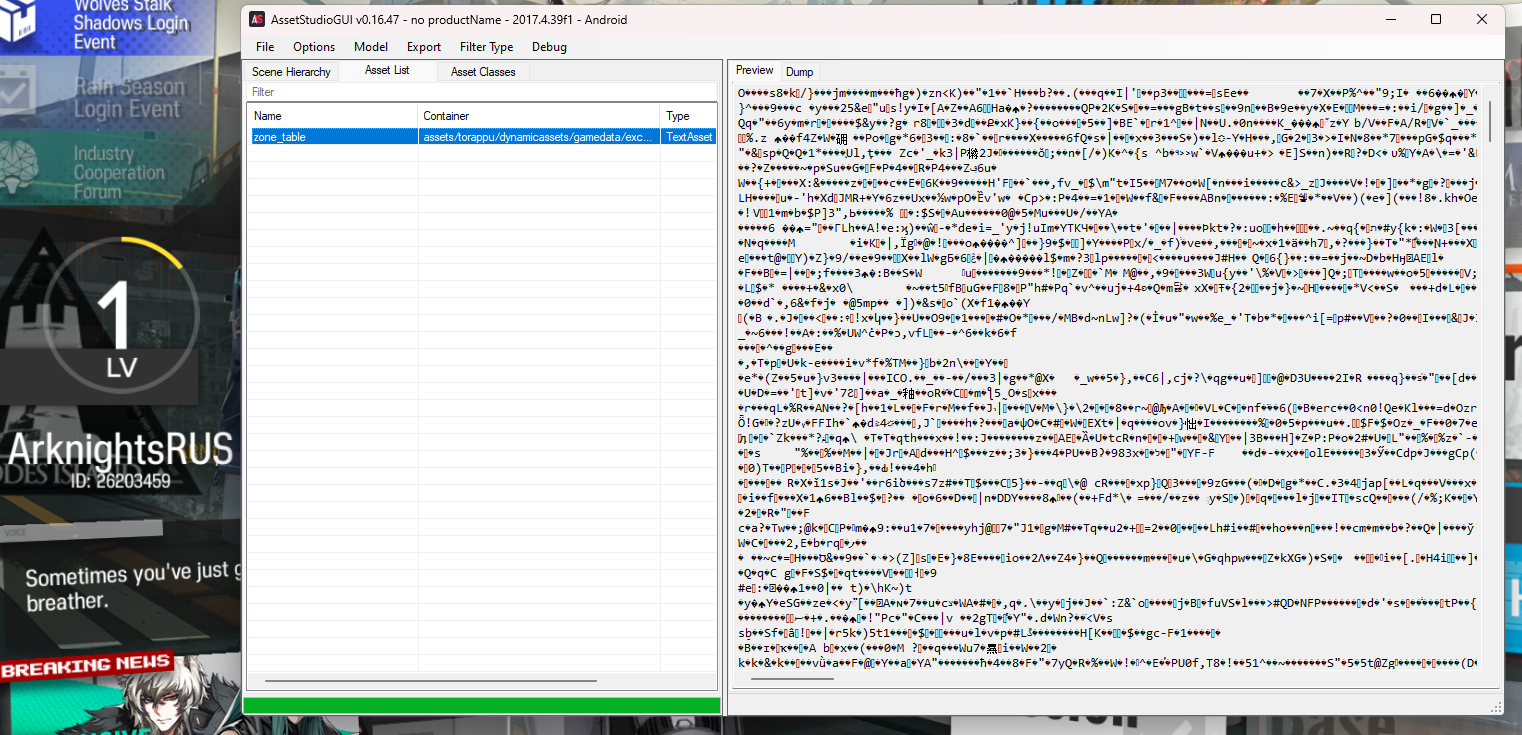Open the Export menu

click(x=424, y=47)
